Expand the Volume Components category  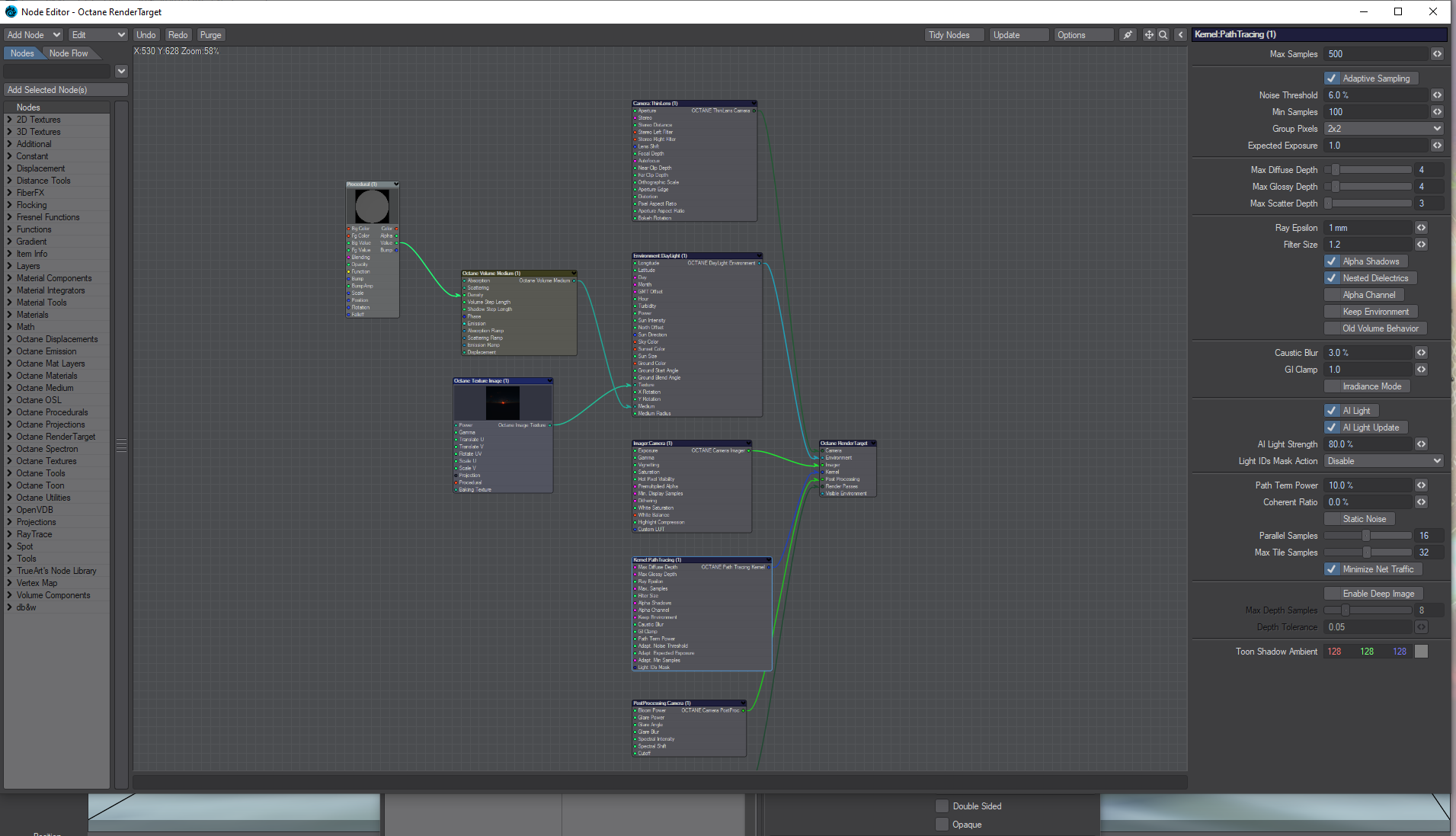(9, 595)
